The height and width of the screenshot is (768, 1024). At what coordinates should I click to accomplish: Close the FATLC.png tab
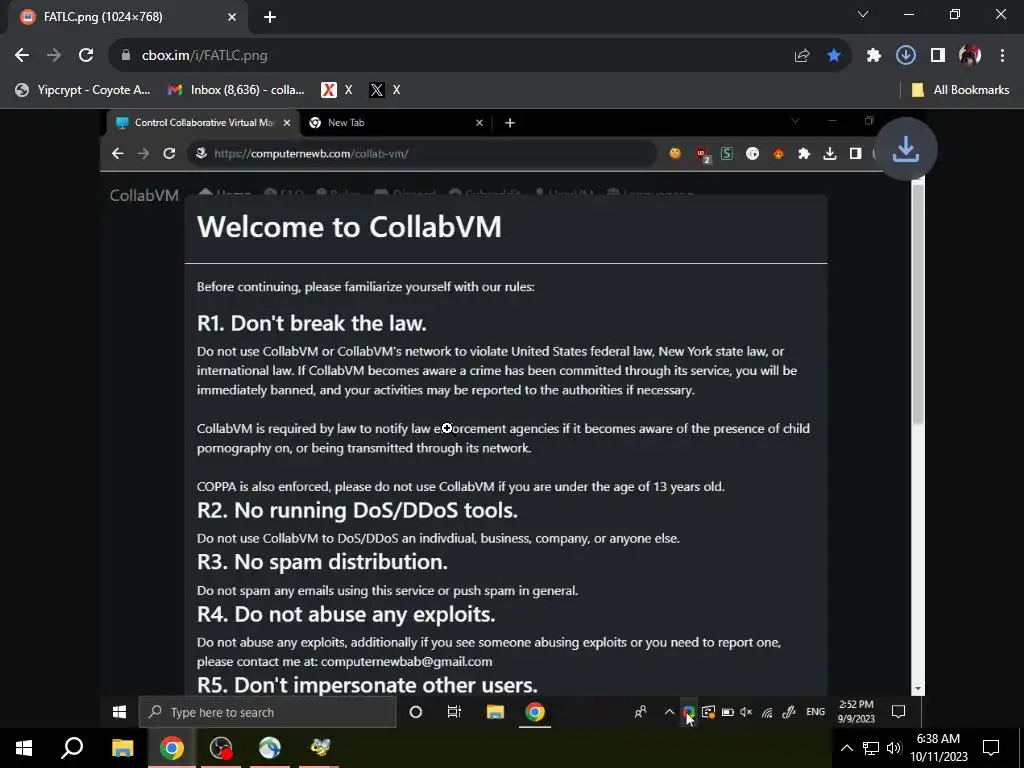(232, 18)
